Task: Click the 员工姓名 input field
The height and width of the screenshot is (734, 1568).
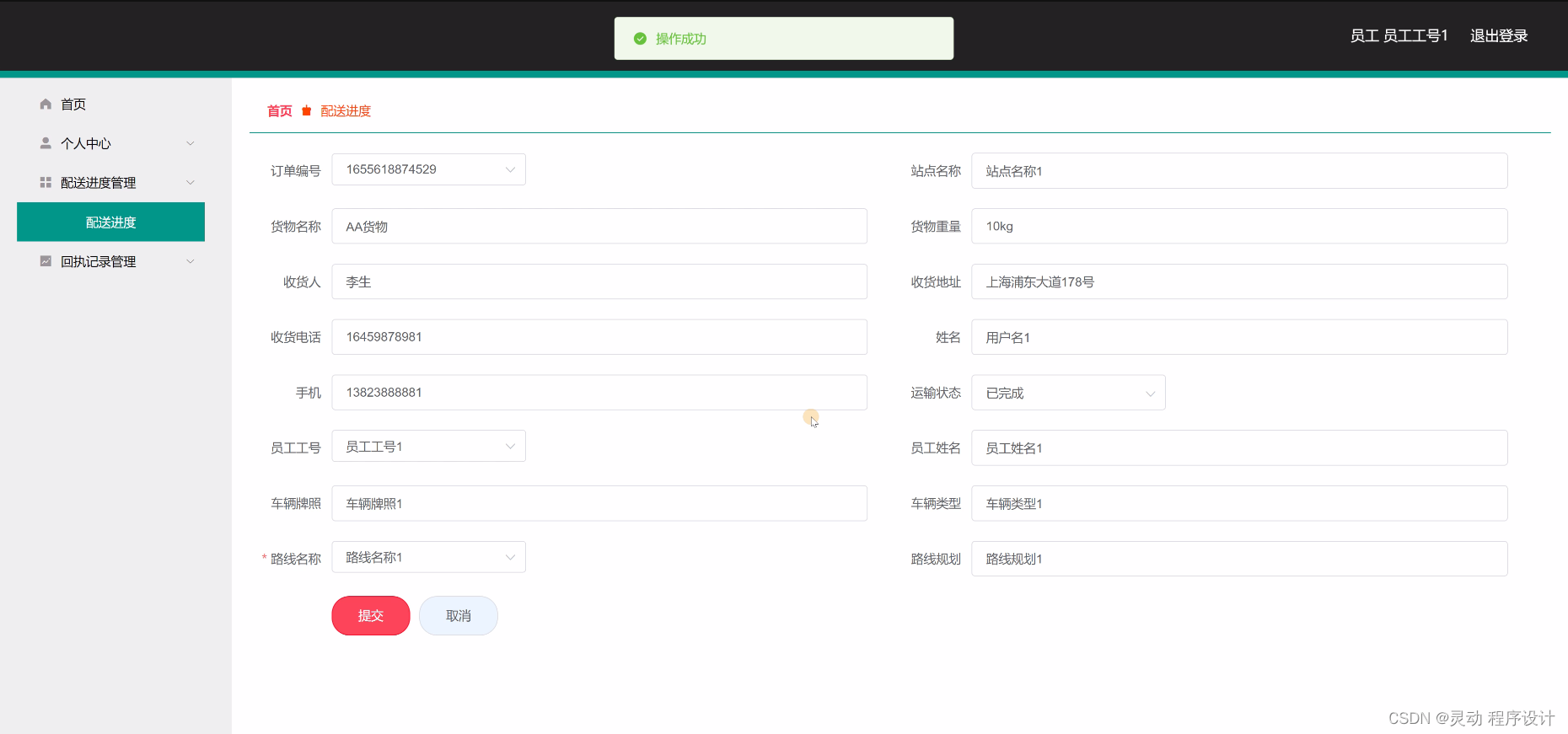Action: [x=1239, y=448]
